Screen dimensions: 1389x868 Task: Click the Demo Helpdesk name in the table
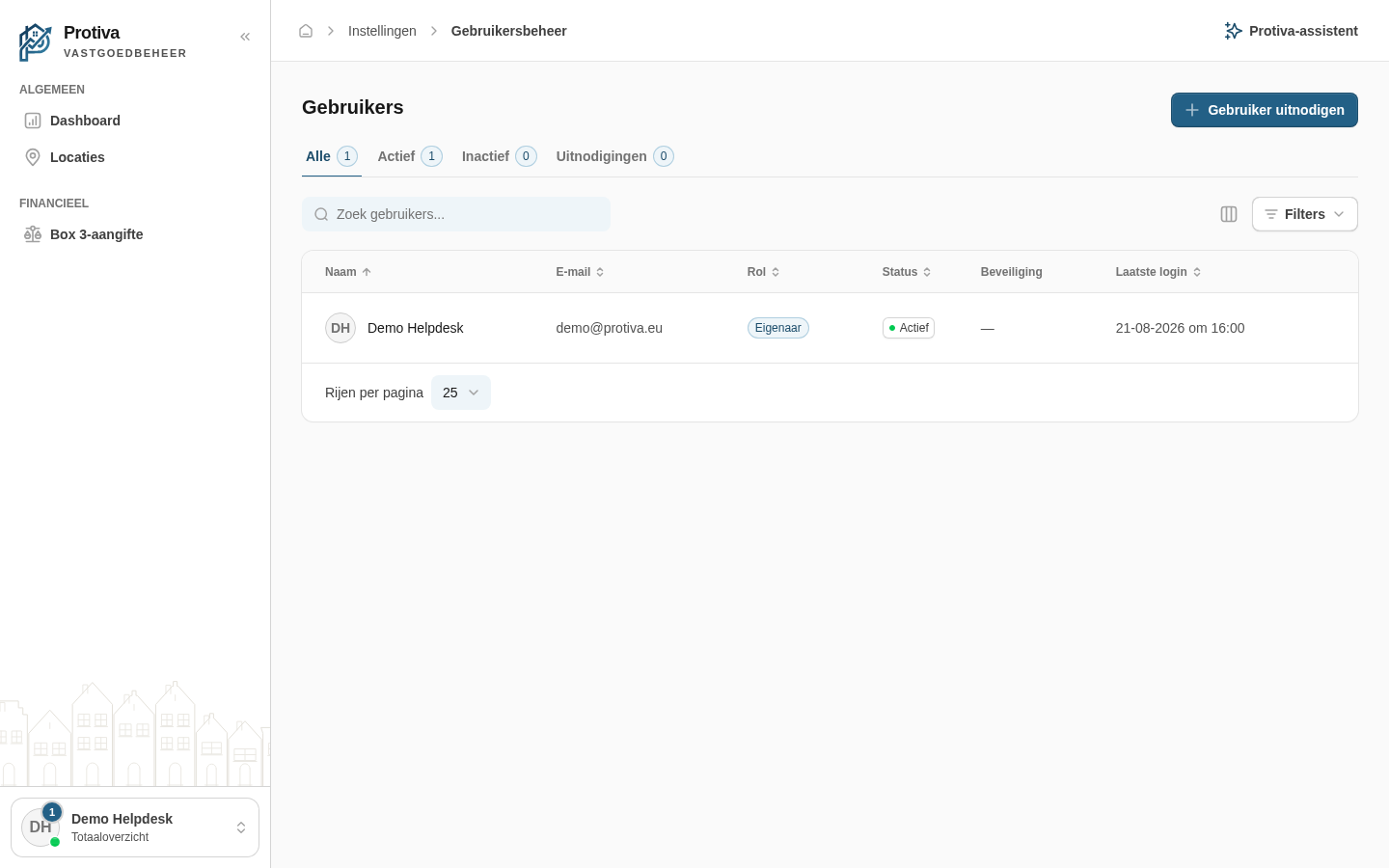click(416, 328)
